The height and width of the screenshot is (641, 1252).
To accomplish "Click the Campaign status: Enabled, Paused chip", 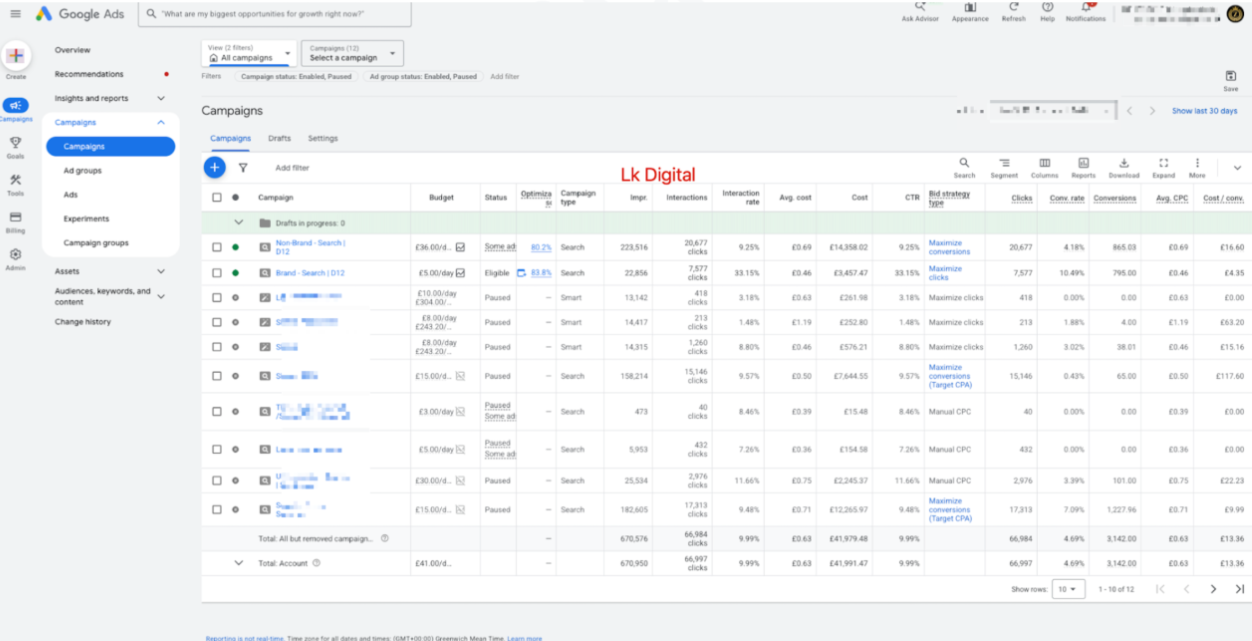I will pos(296,76).
